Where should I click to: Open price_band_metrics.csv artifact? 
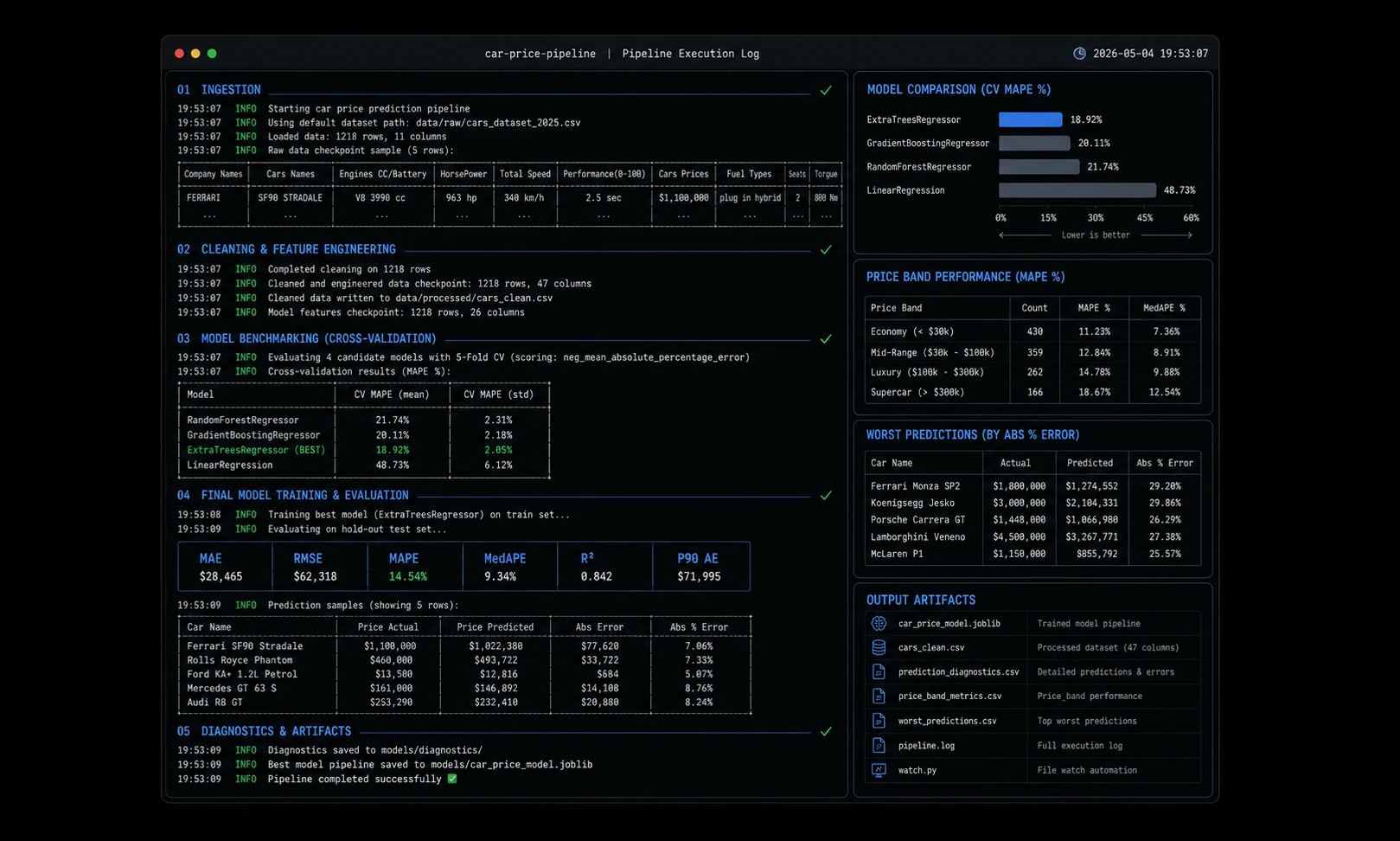tap(949, 696)
